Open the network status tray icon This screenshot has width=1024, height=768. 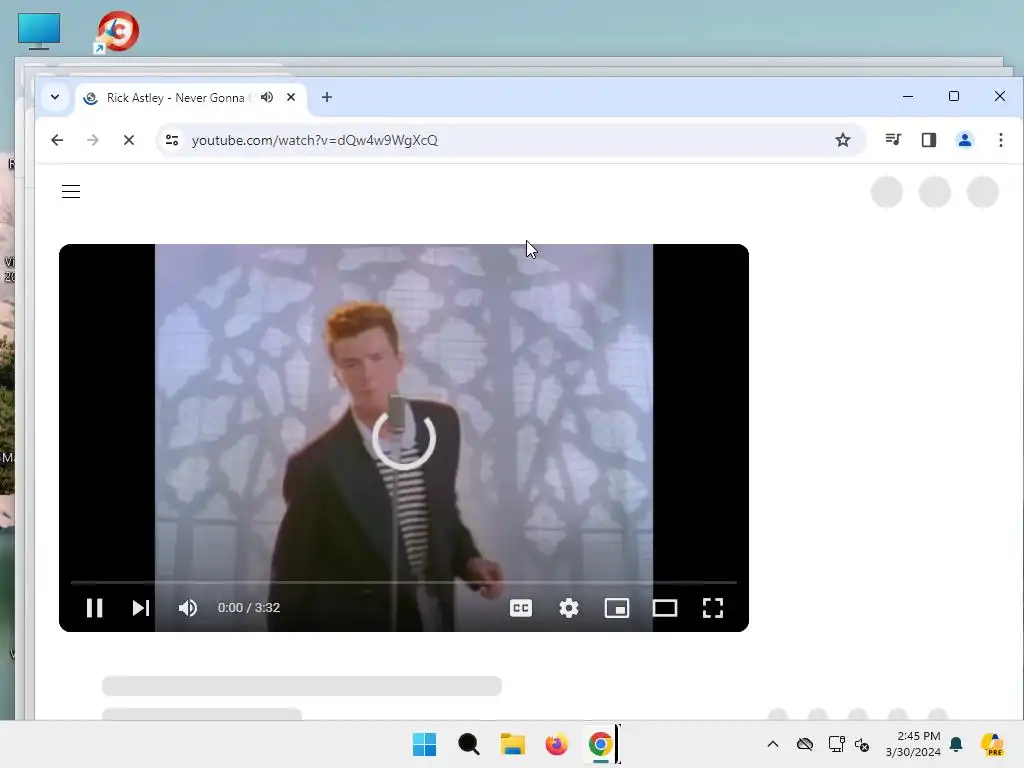tap(836, 744)
